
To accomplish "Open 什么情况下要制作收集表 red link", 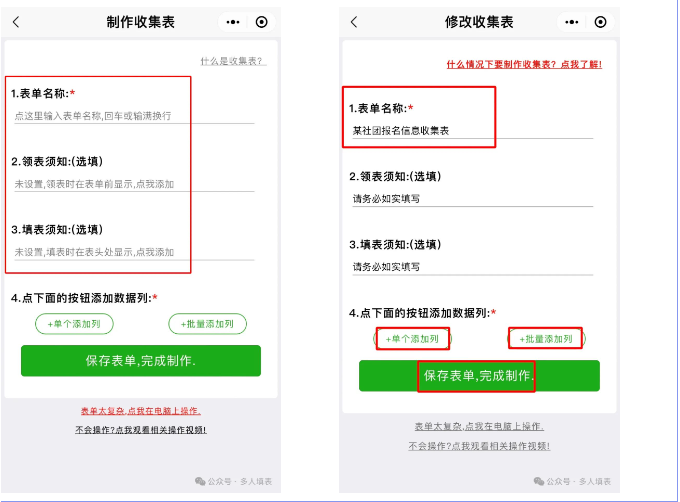I will click(x=524, y=65).
